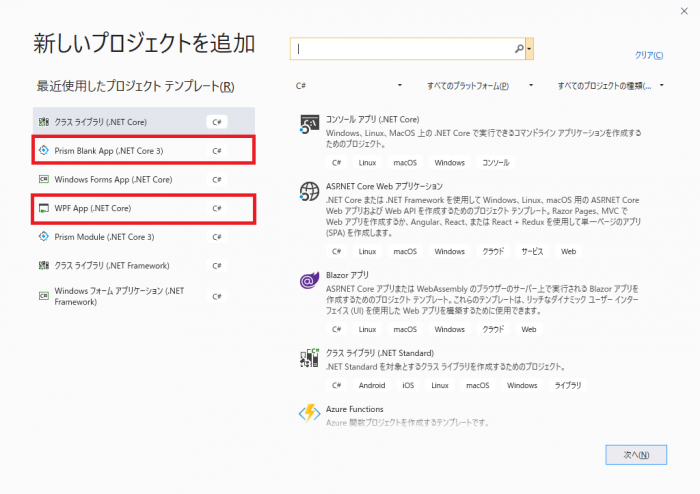Click the WPF App (.NET Core) icon

coord(44,208)
